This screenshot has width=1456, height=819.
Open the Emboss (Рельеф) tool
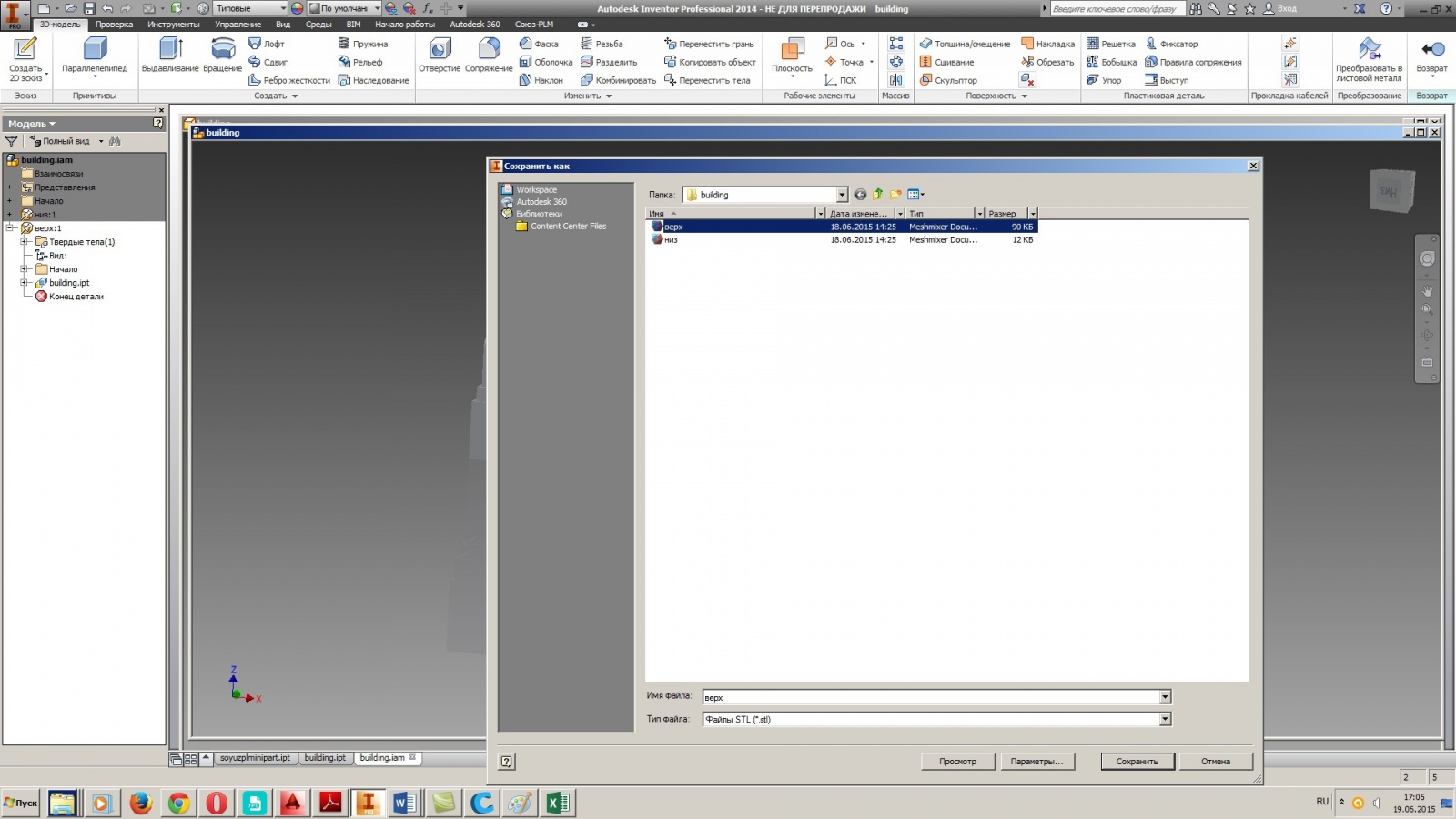pyautogui.click(x=360, y=62)
